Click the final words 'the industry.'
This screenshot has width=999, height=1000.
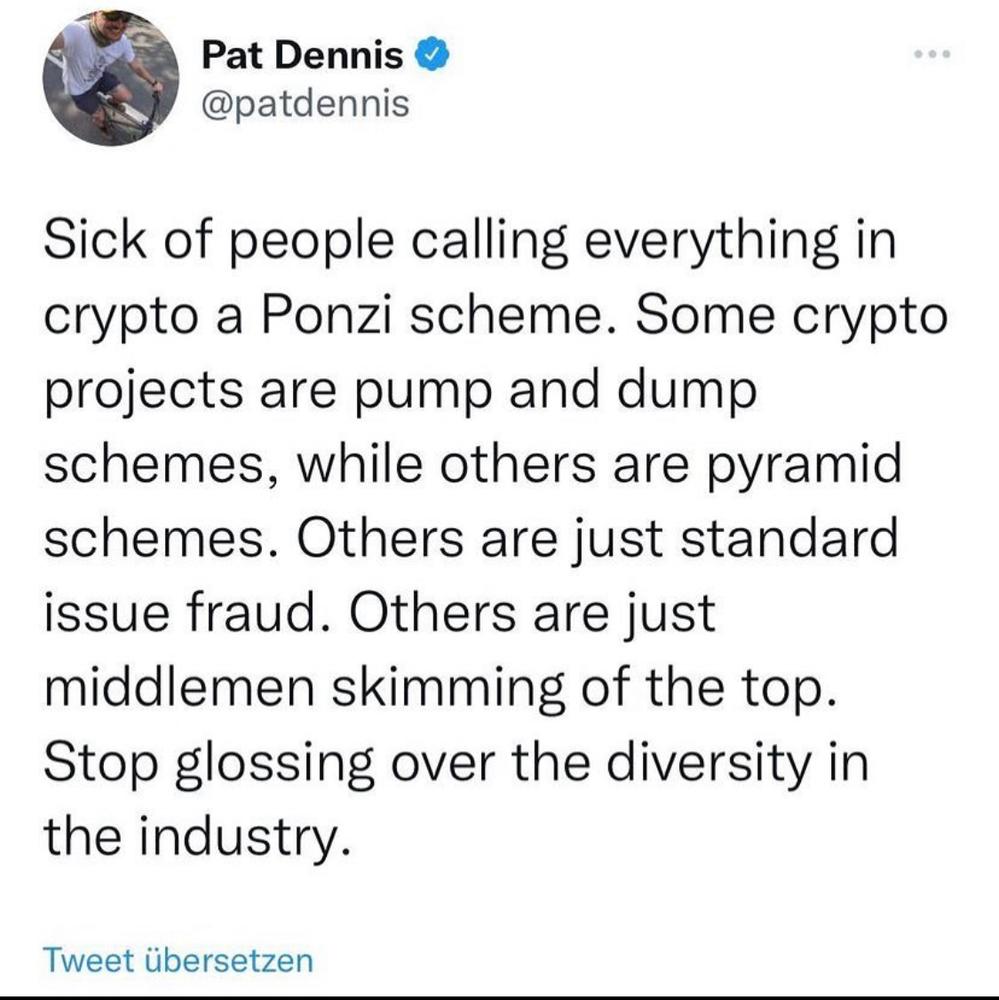click(x=197, y=837)
